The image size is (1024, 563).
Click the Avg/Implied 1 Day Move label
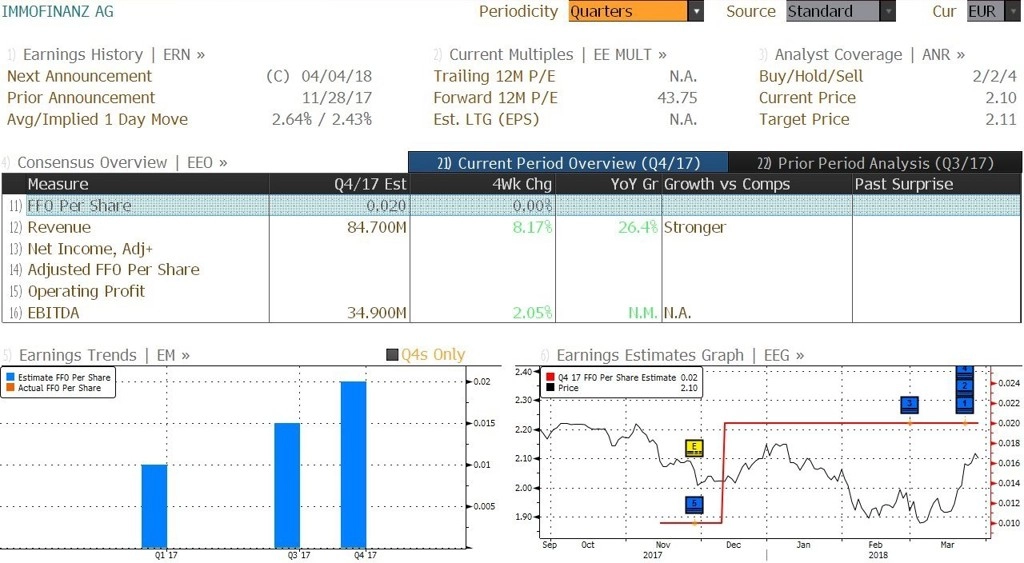coord(97,120)
